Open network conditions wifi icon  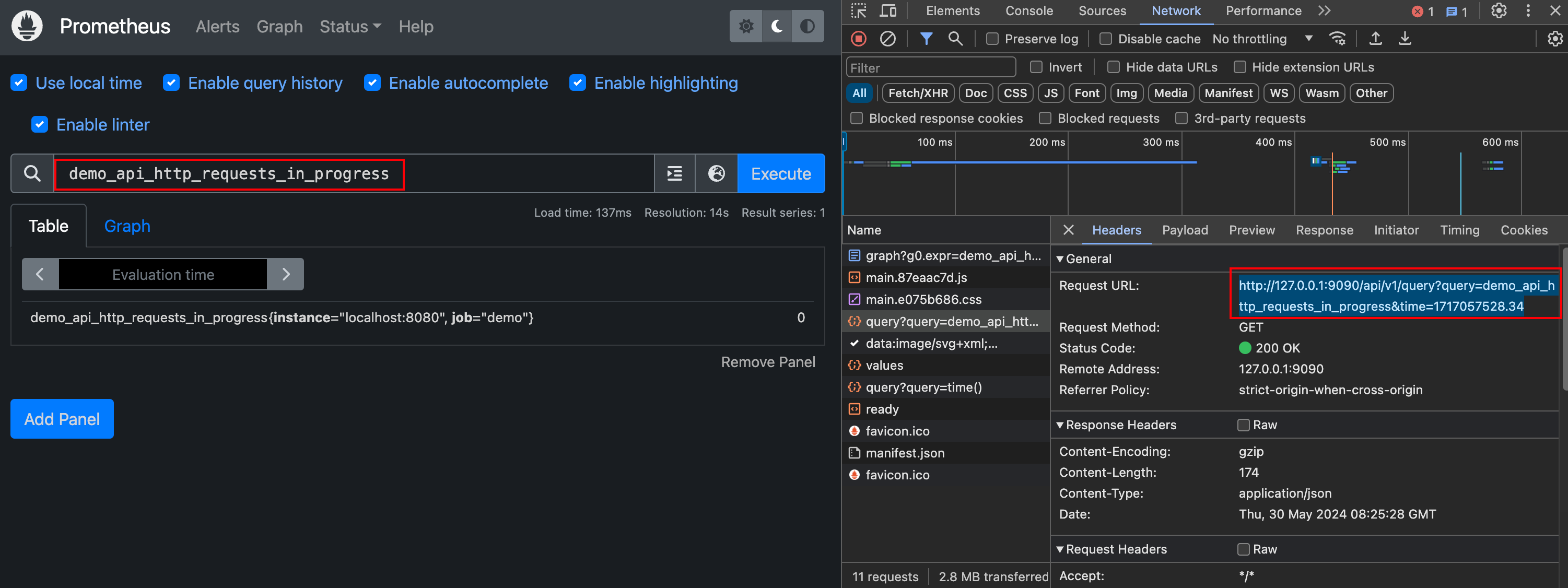(1337, 39)
